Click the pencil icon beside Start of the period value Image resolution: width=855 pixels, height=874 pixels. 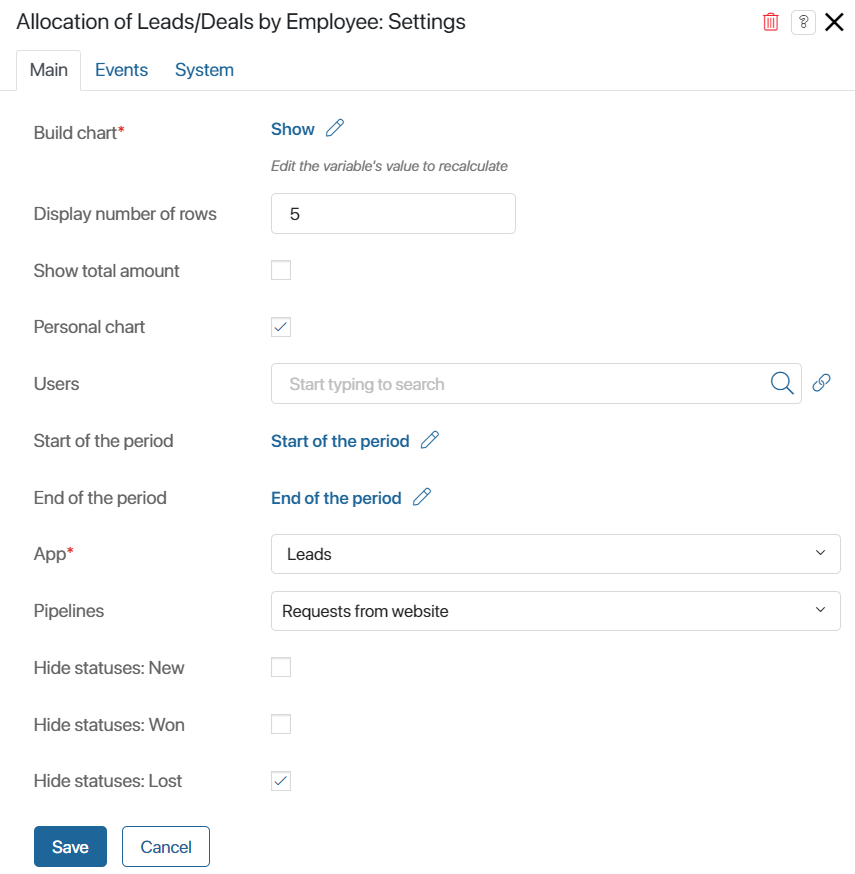430,440
